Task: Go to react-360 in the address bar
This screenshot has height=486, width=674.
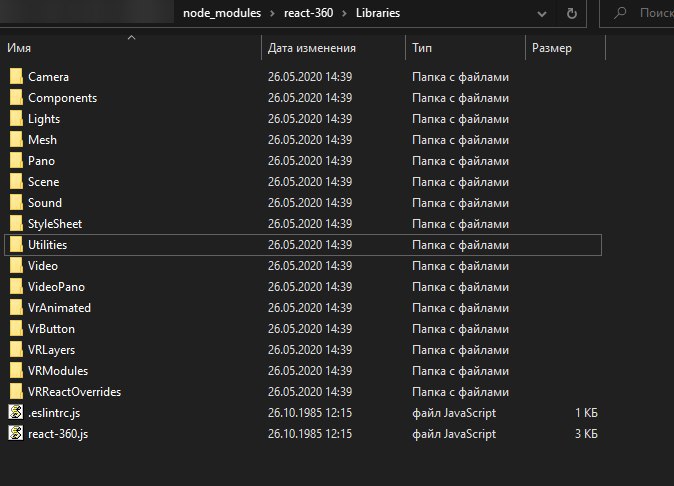Action: [x=308, y=13]
